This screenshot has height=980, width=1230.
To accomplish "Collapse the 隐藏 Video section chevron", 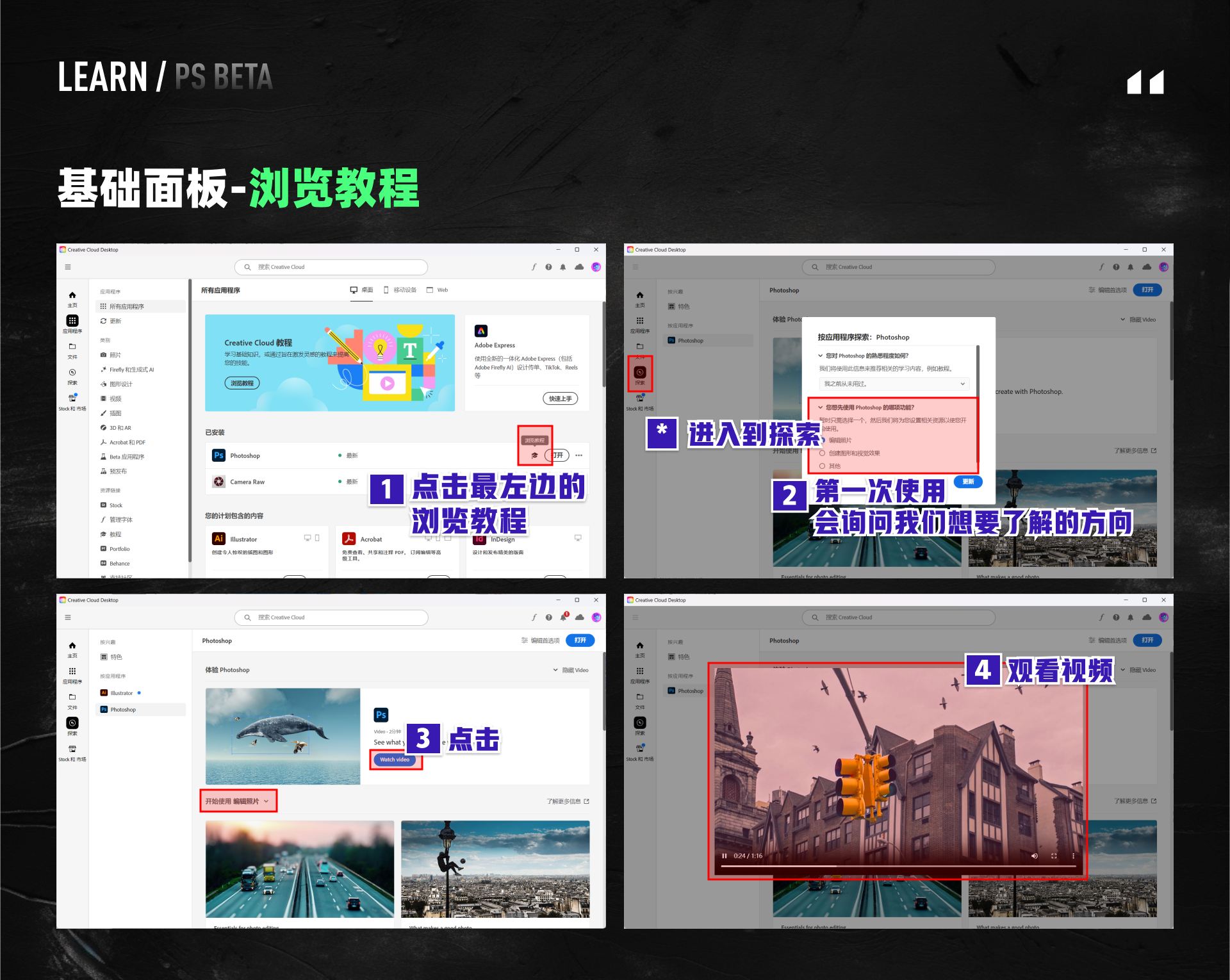I will pyautogui.click(x=1123, y=320).
